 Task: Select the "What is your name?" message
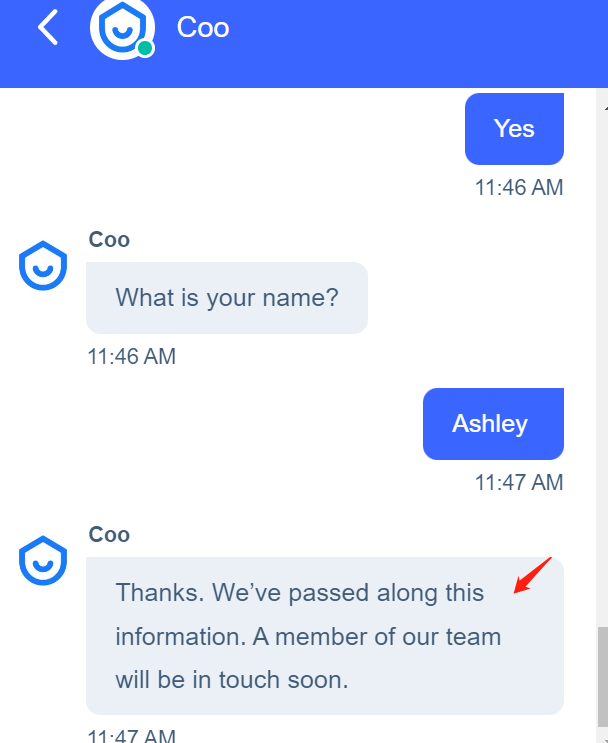click(227, 298)
